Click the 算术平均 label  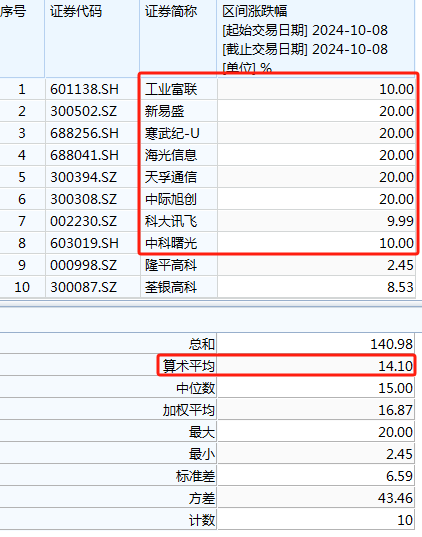click(x=189, y=366)
